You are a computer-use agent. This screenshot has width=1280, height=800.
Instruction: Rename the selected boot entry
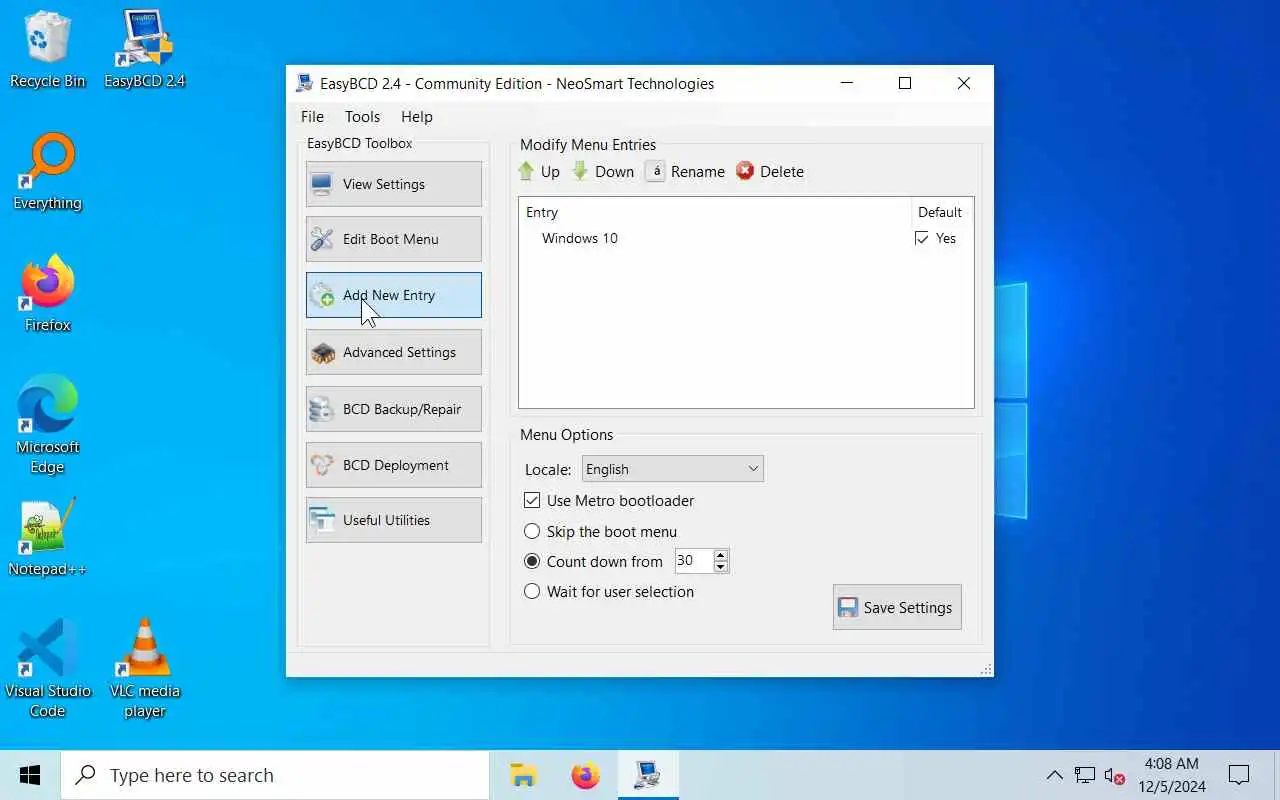pos(685,172)
